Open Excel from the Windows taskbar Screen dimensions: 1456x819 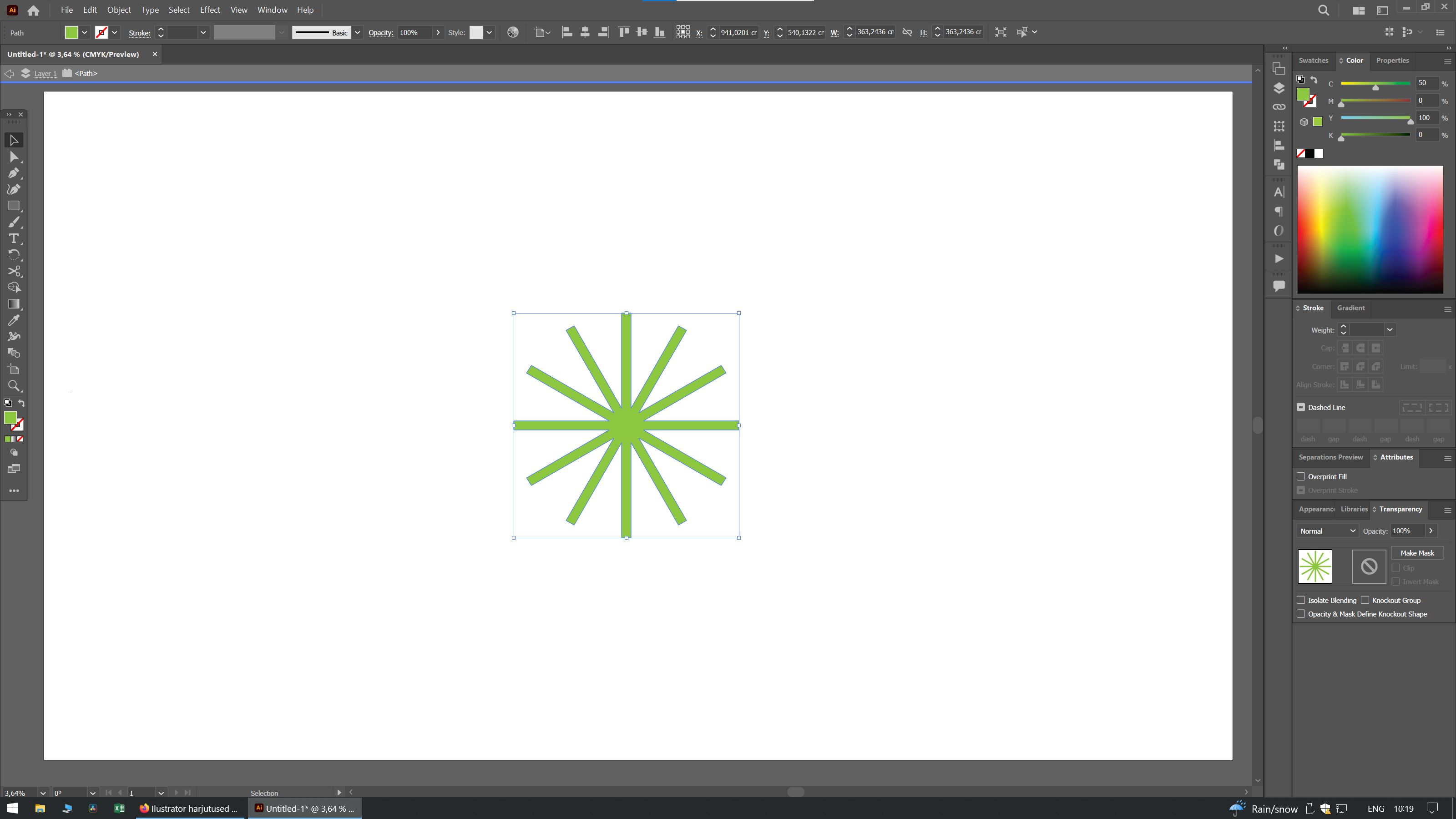point(119,808)
